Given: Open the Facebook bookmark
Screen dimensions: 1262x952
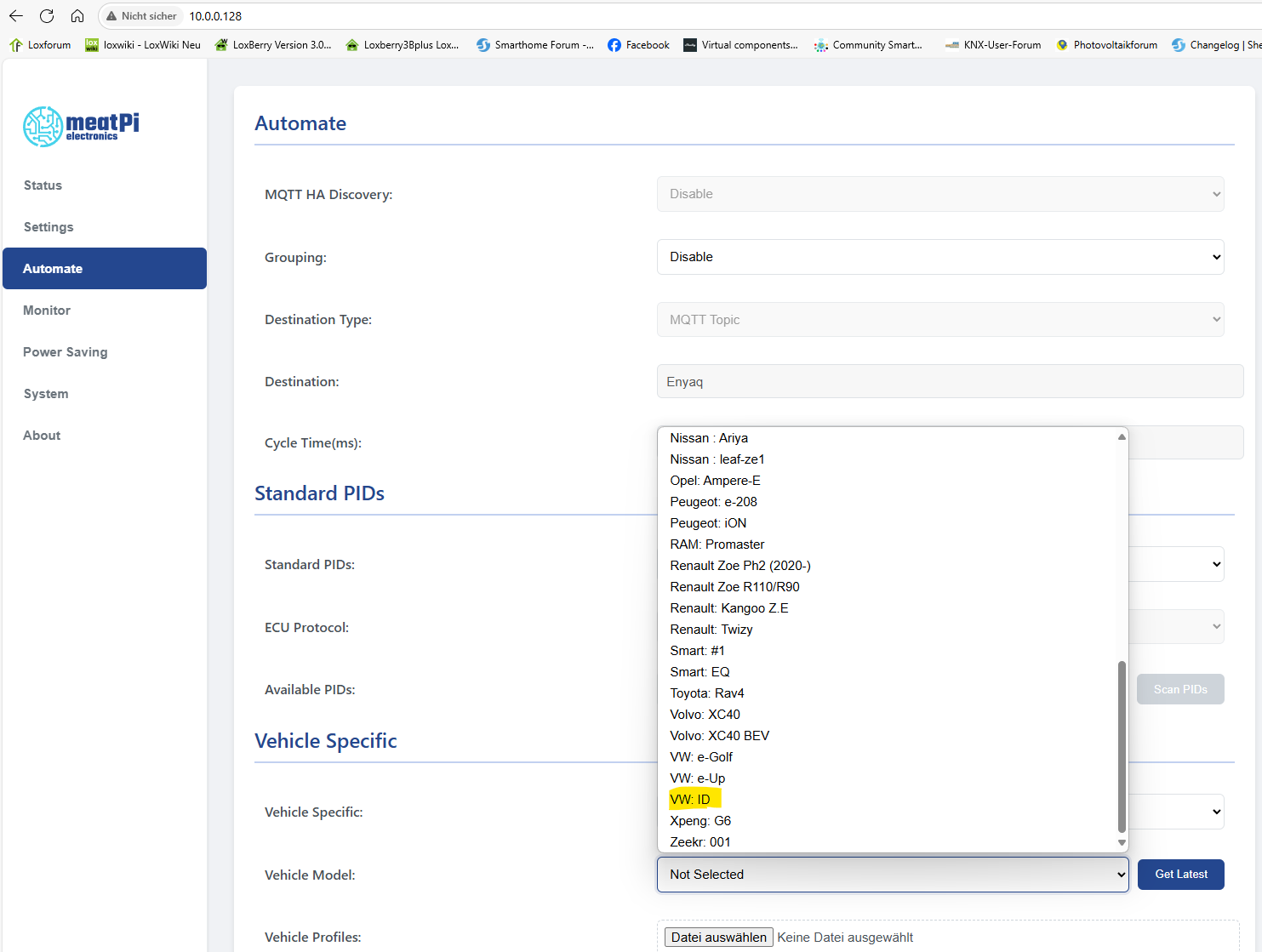Looking at the screenshot, I should coord(638,45).
